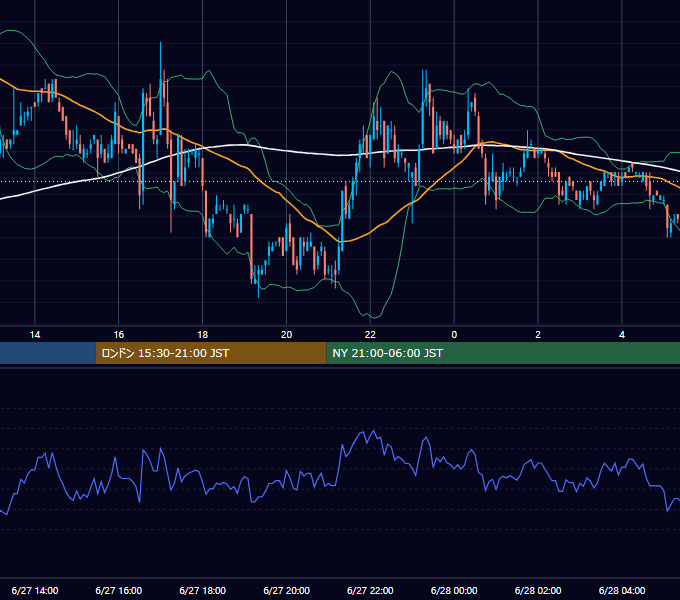Click the 6/27 16:00 date label
The height and width of the screenshot is (600, 680).
(x=118, y=590)
